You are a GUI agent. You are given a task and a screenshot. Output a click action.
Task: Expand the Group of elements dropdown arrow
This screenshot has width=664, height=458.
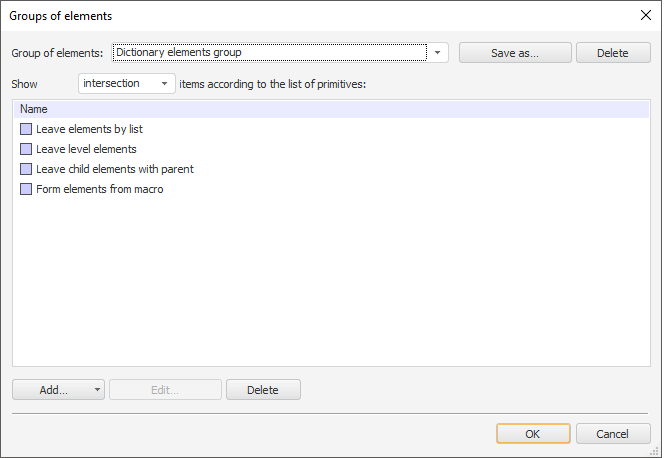point(438,53)
